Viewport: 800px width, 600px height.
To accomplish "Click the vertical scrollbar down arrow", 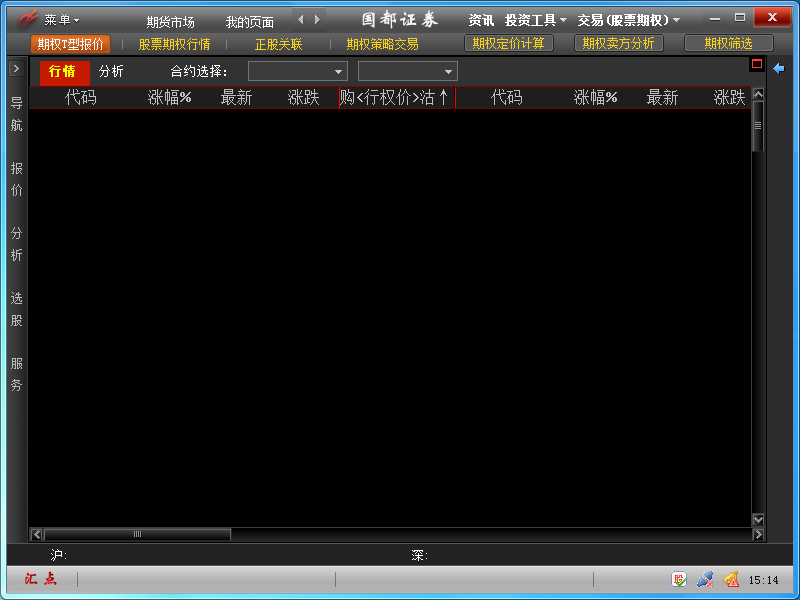I will [x=758, y=520].
